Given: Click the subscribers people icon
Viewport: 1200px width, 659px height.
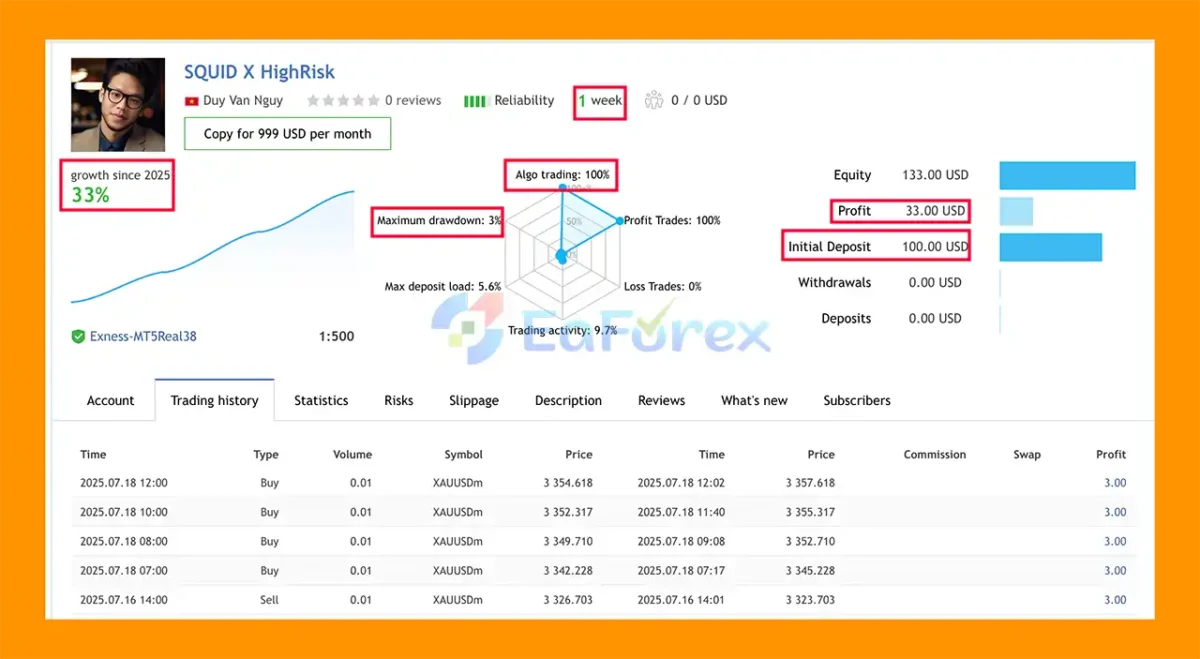Looking at the screenshot, I should tap(654, 100).
